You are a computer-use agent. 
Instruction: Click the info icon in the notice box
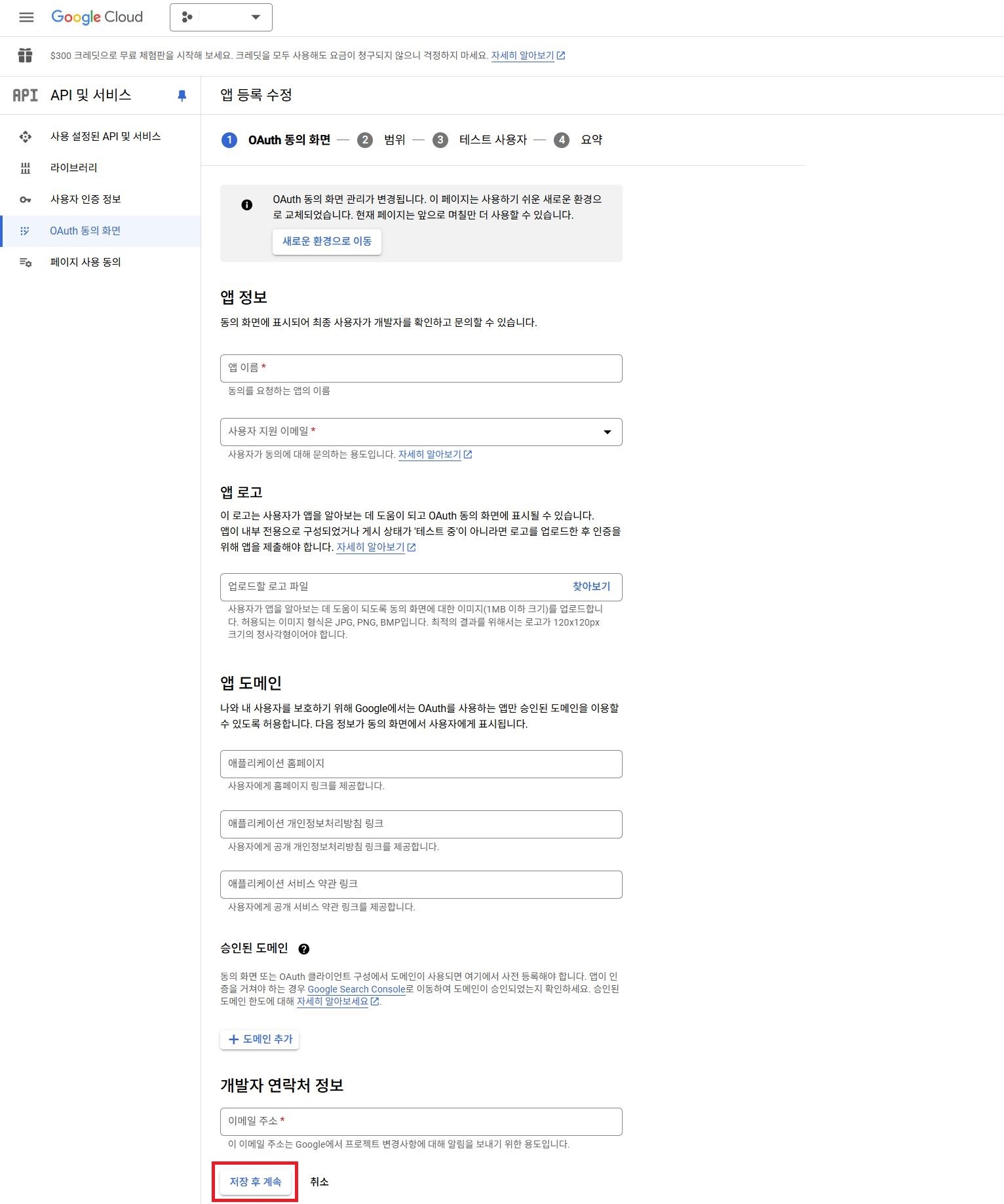[247, 205]
